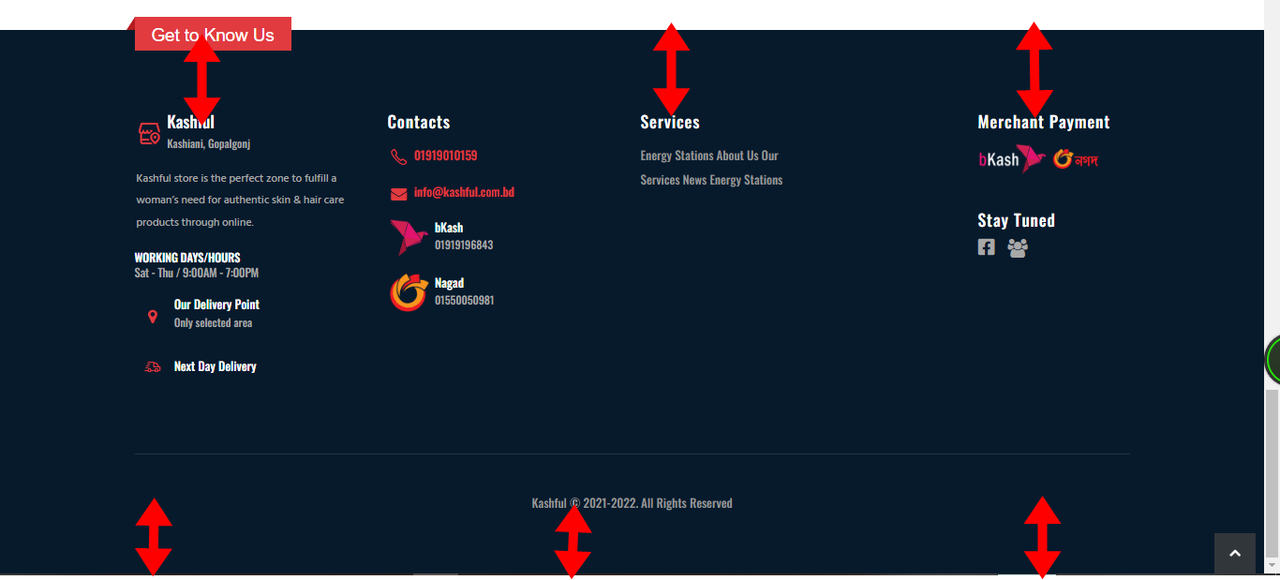Image resolution: width=1280 pixels, height=580 pixels.
Task: Click the envelope icon beside the email address
Action: 399,193
